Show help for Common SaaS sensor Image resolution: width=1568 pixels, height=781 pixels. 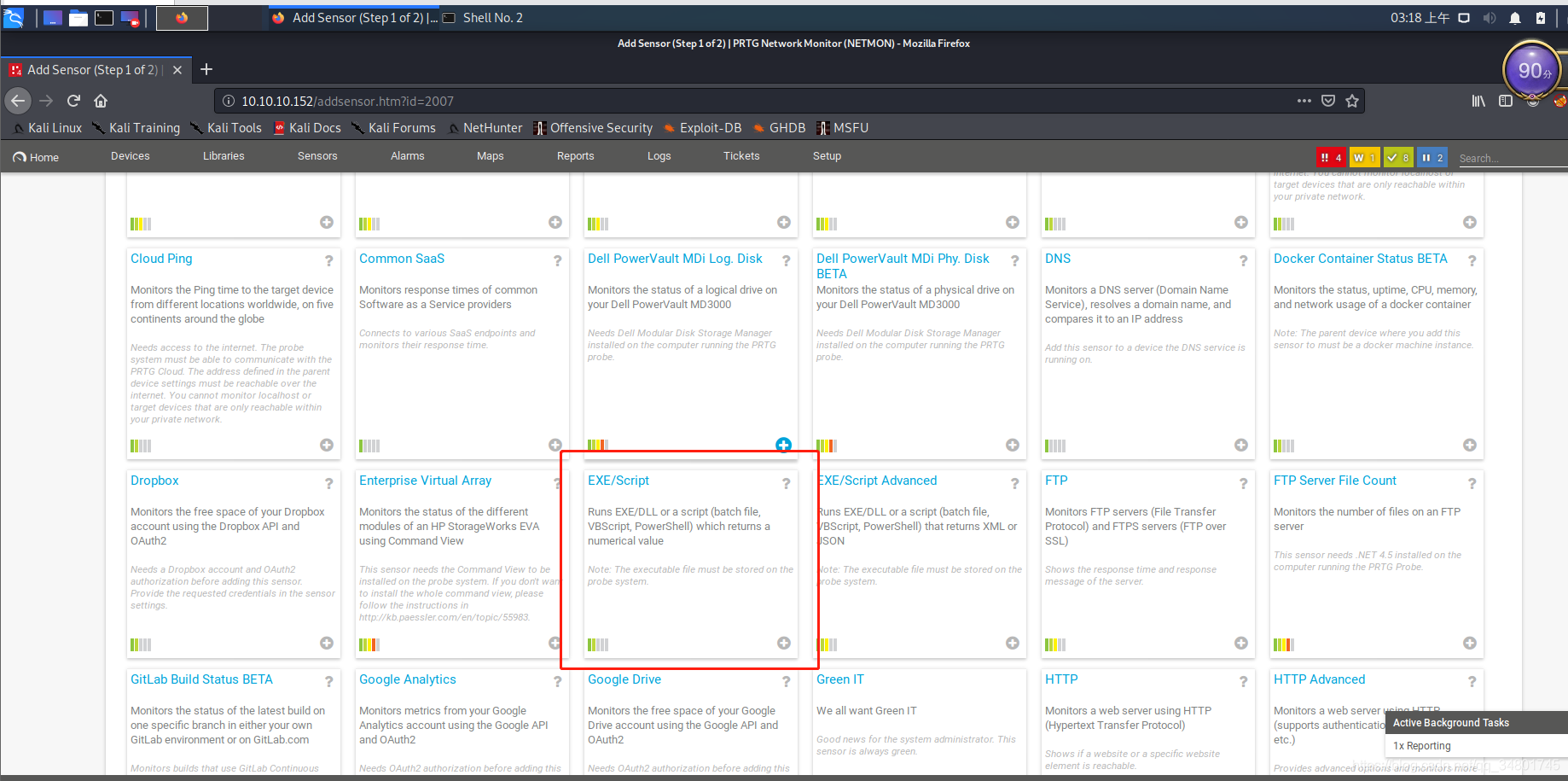tap(557, 261)
